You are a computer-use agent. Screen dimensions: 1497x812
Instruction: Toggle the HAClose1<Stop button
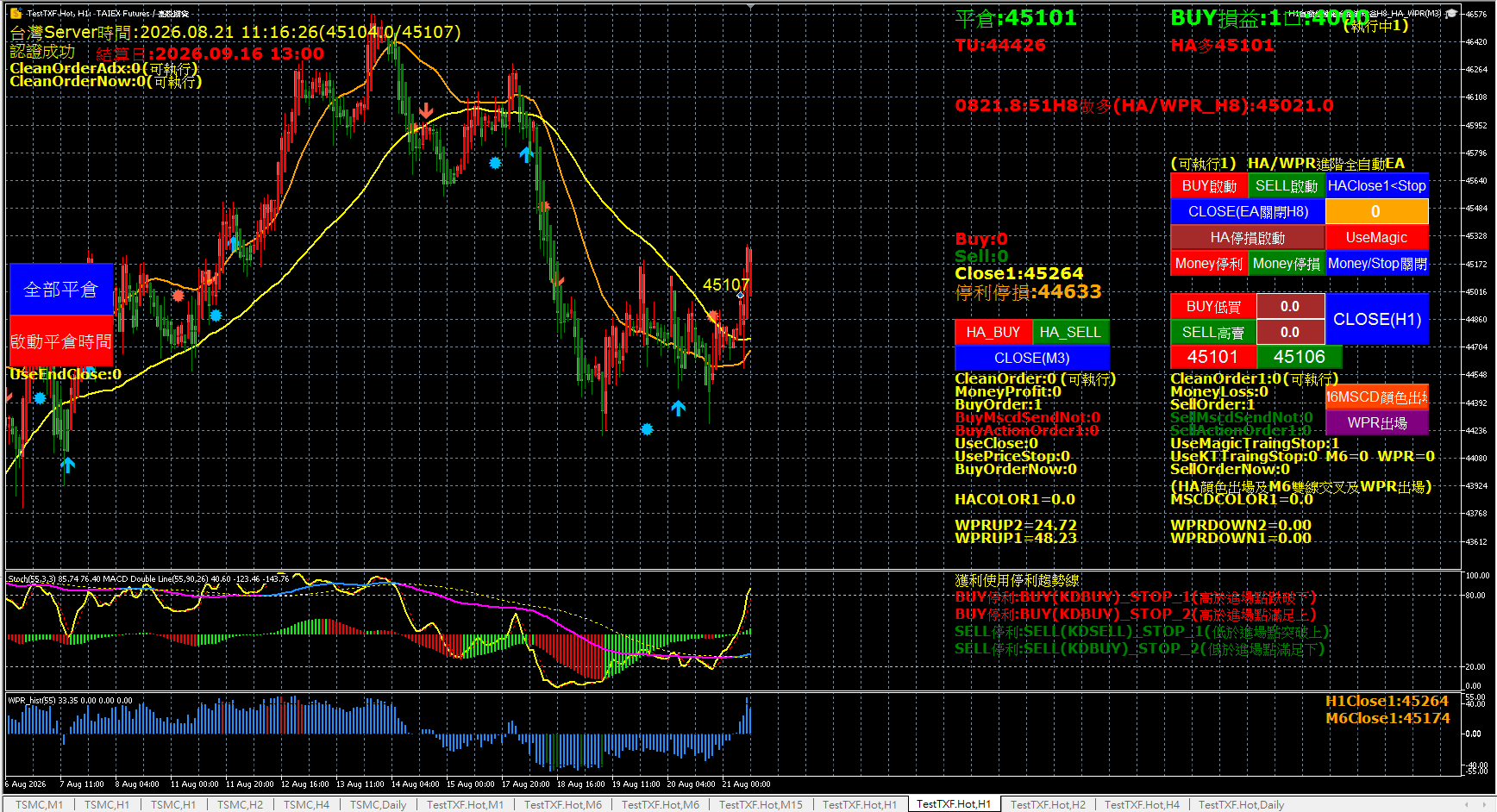click(1377, 185)
